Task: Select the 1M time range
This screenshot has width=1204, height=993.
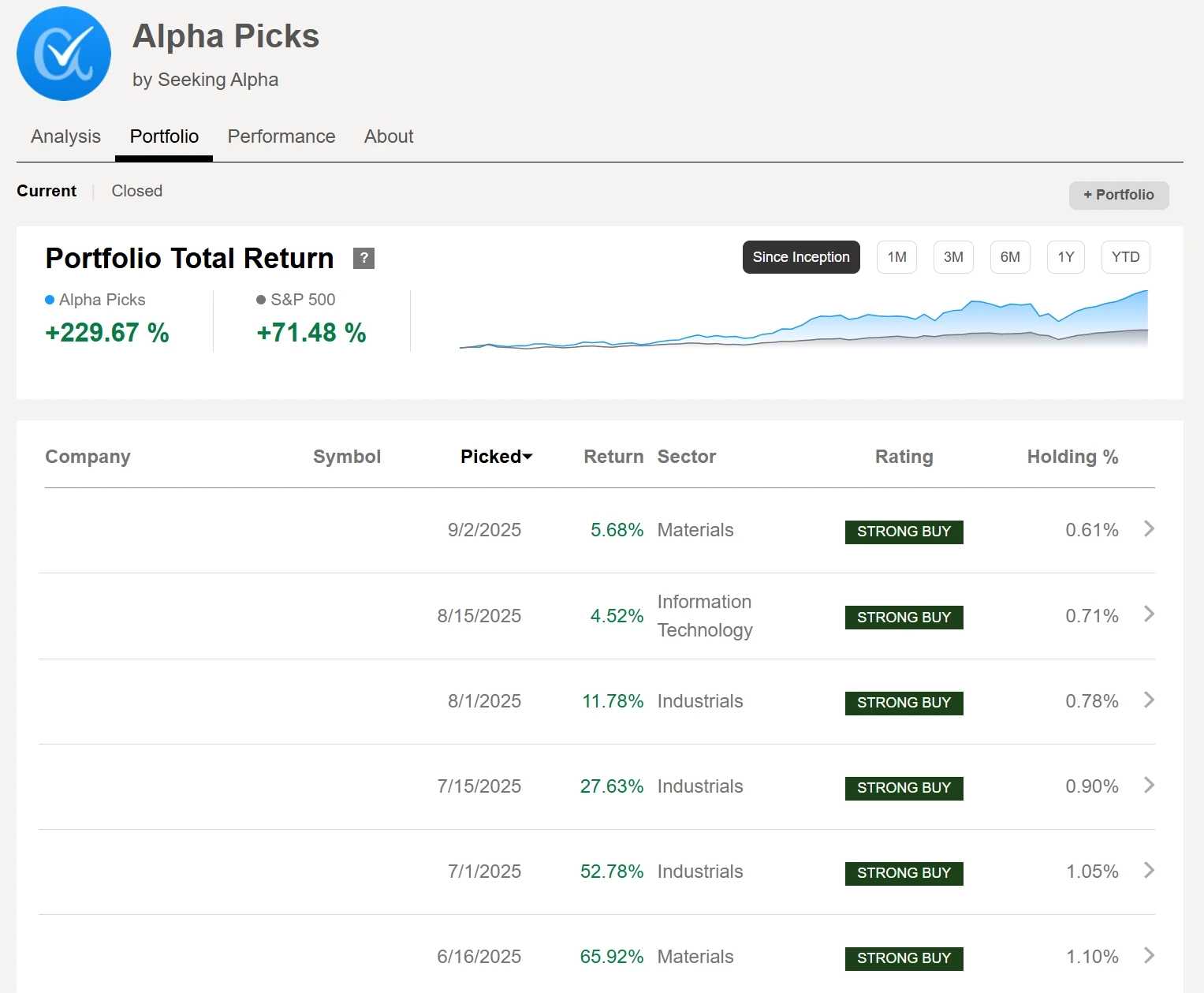Action: [896, 257]
